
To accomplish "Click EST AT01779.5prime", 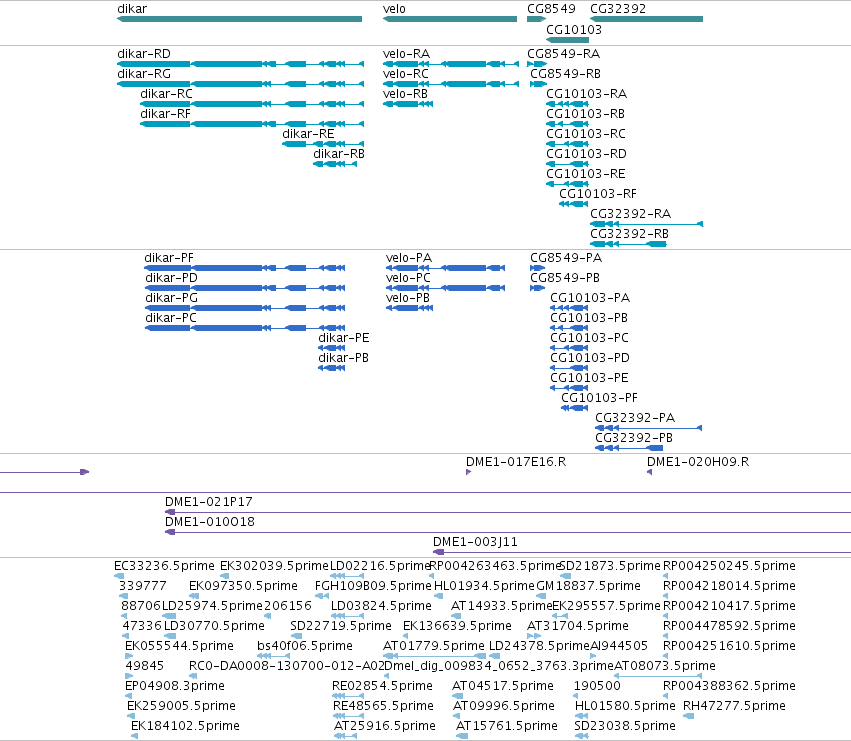I will click(x=435, y=656).
